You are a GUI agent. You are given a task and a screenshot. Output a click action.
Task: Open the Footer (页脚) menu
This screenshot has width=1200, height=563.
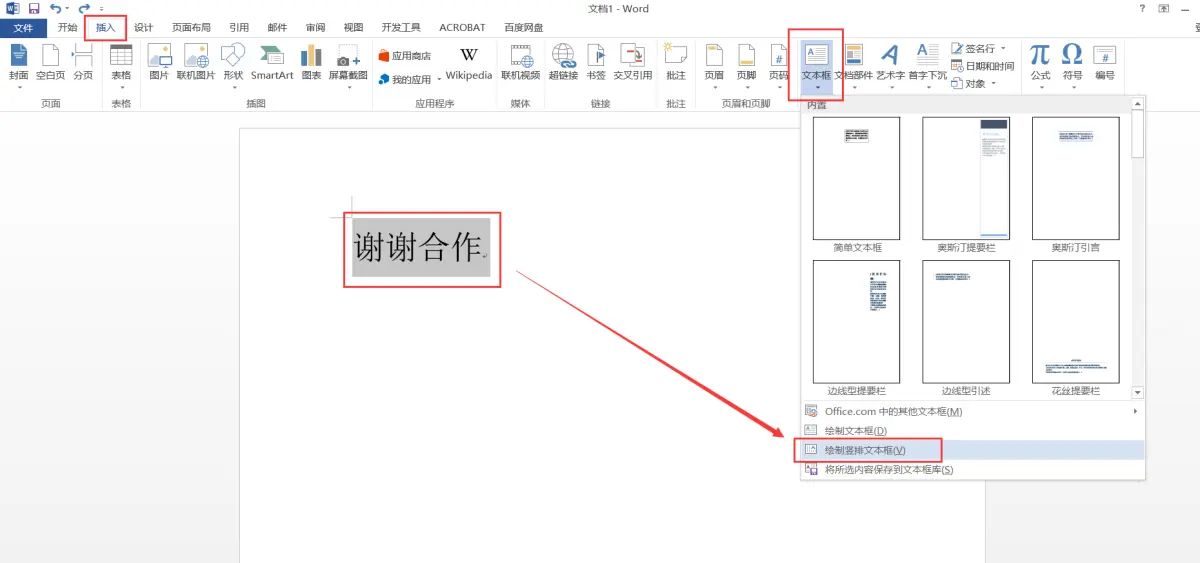[x=746, y=66]
